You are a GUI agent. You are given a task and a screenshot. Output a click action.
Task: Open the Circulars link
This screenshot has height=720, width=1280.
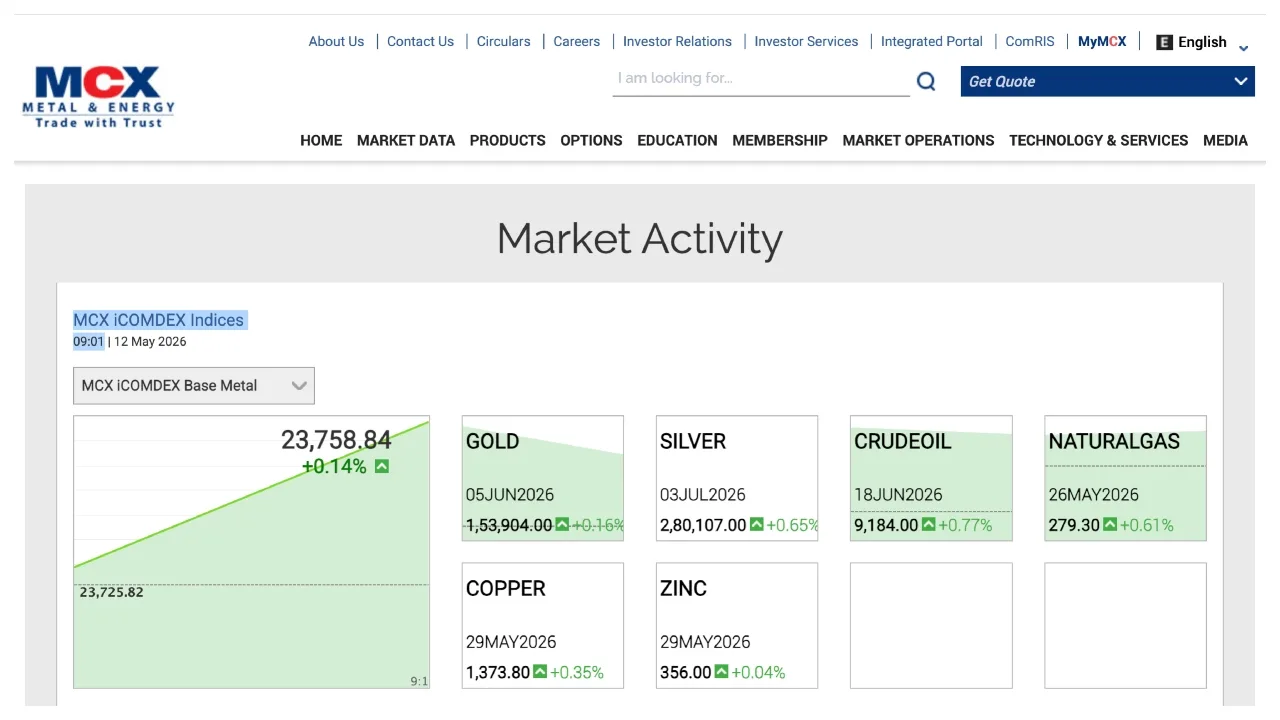pyautogui.click(x=503, y=42)
